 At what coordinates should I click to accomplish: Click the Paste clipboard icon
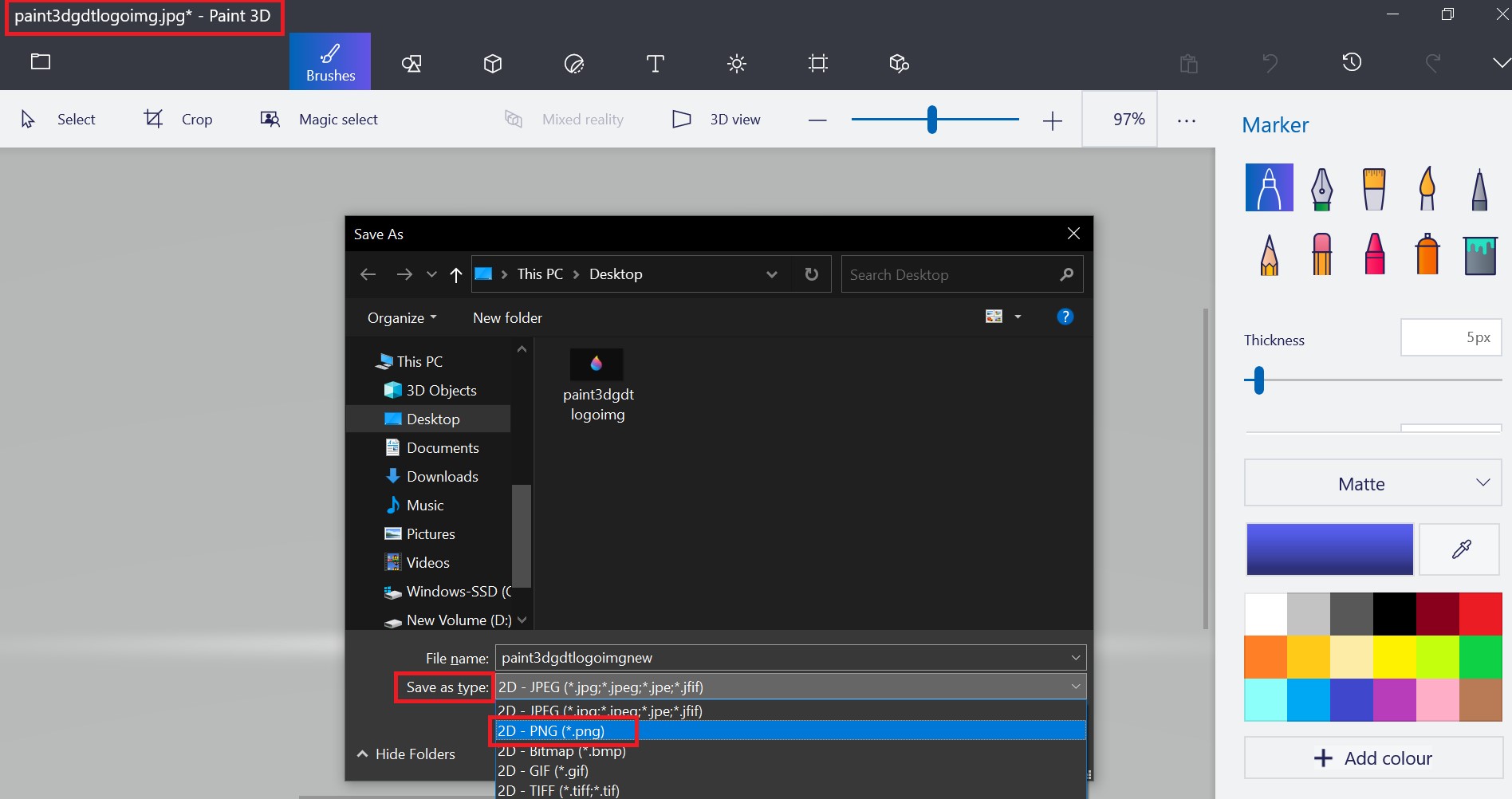[1189, 63]
